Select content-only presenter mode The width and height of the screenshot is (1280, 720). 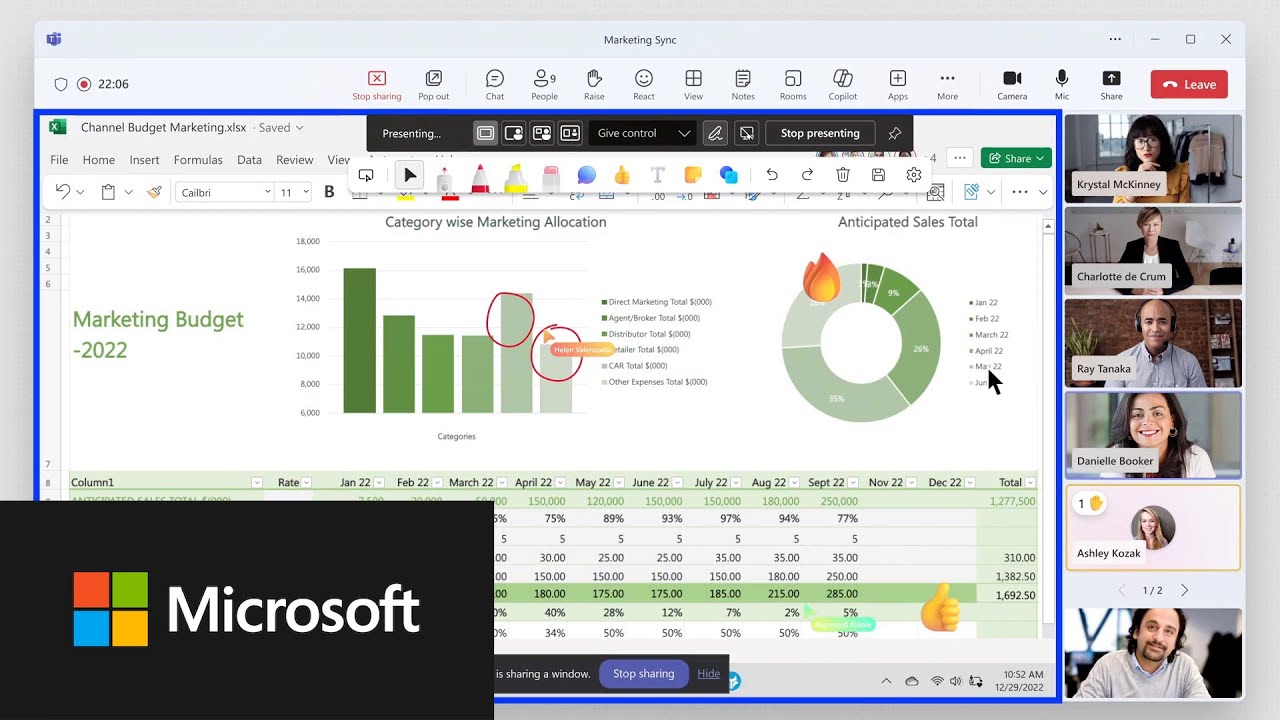point(486,133)
